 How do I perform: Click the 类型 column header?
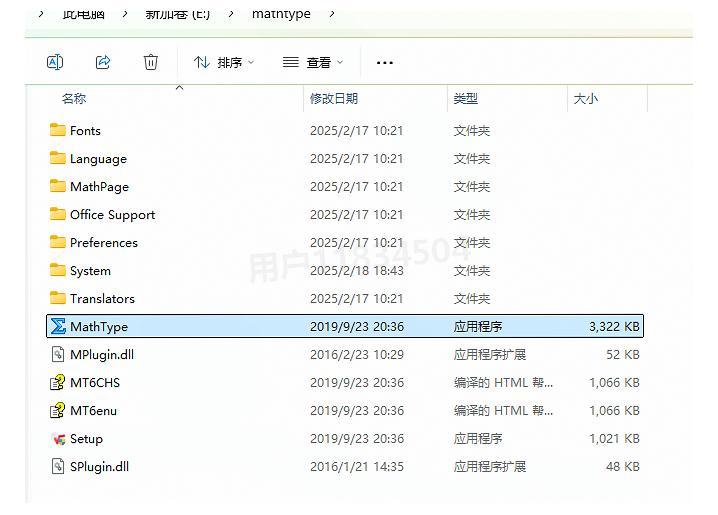[x=466, y=98]
